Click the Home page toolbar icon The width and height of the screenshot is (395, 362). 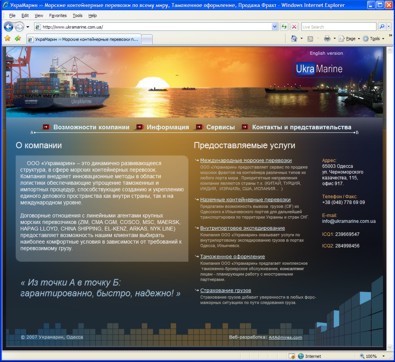[294, 39]
